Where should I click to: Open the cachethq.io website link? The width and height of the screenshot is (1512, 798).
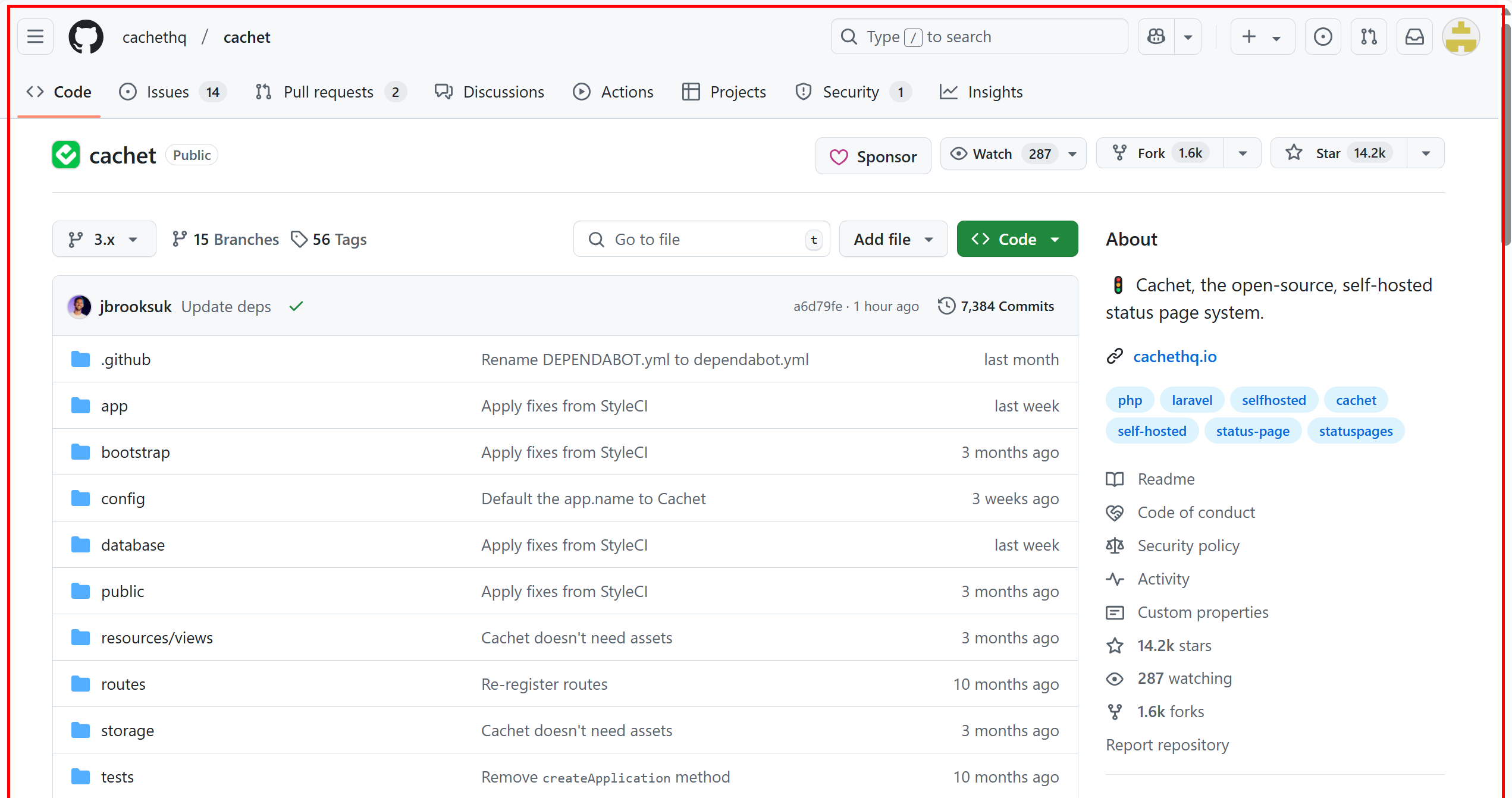[x=1175, y=356]
